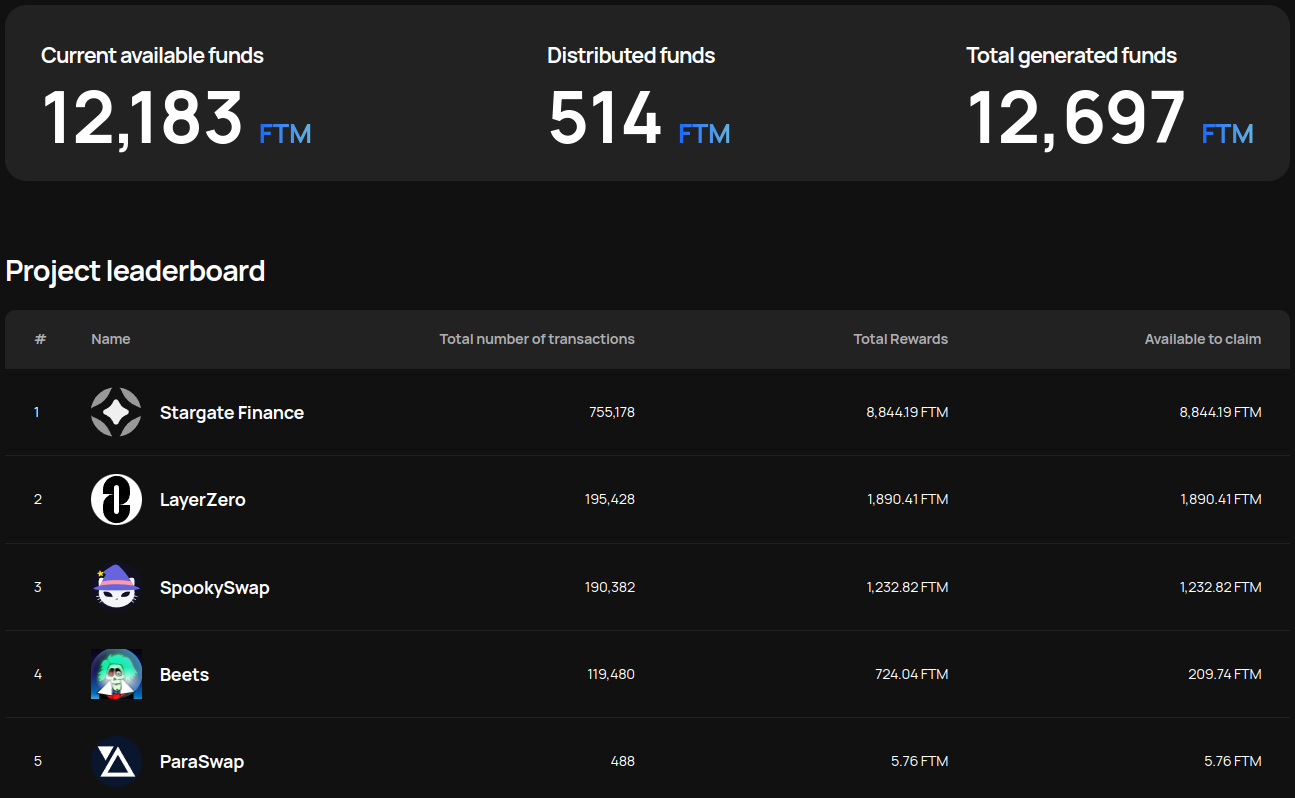Select the 195,428 transactions cell
1295x798 pixels.
[x=610, y=499]
